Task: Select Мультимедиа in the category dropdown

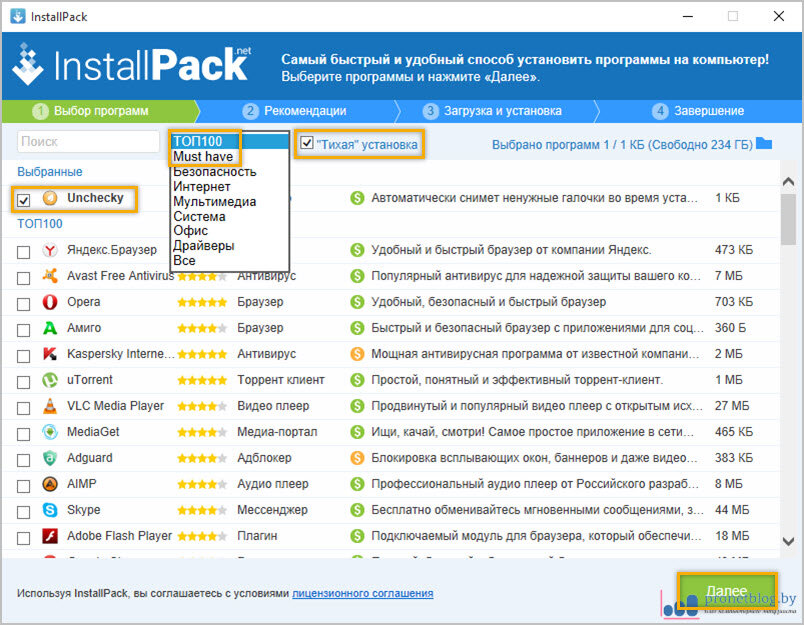Action: pos(230,201)
